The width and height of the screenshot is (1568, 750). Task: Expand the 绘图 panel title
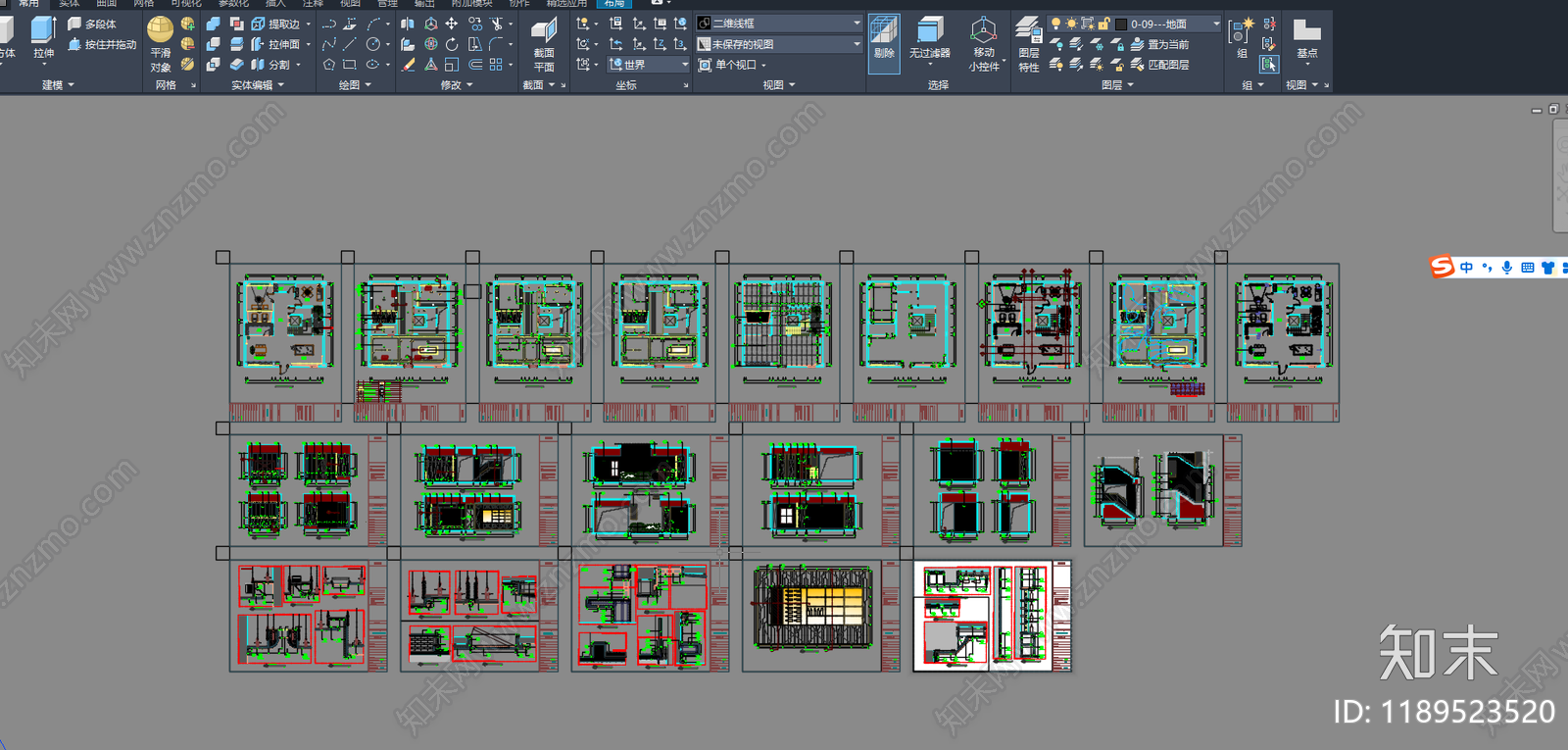(x=355, y=85)
